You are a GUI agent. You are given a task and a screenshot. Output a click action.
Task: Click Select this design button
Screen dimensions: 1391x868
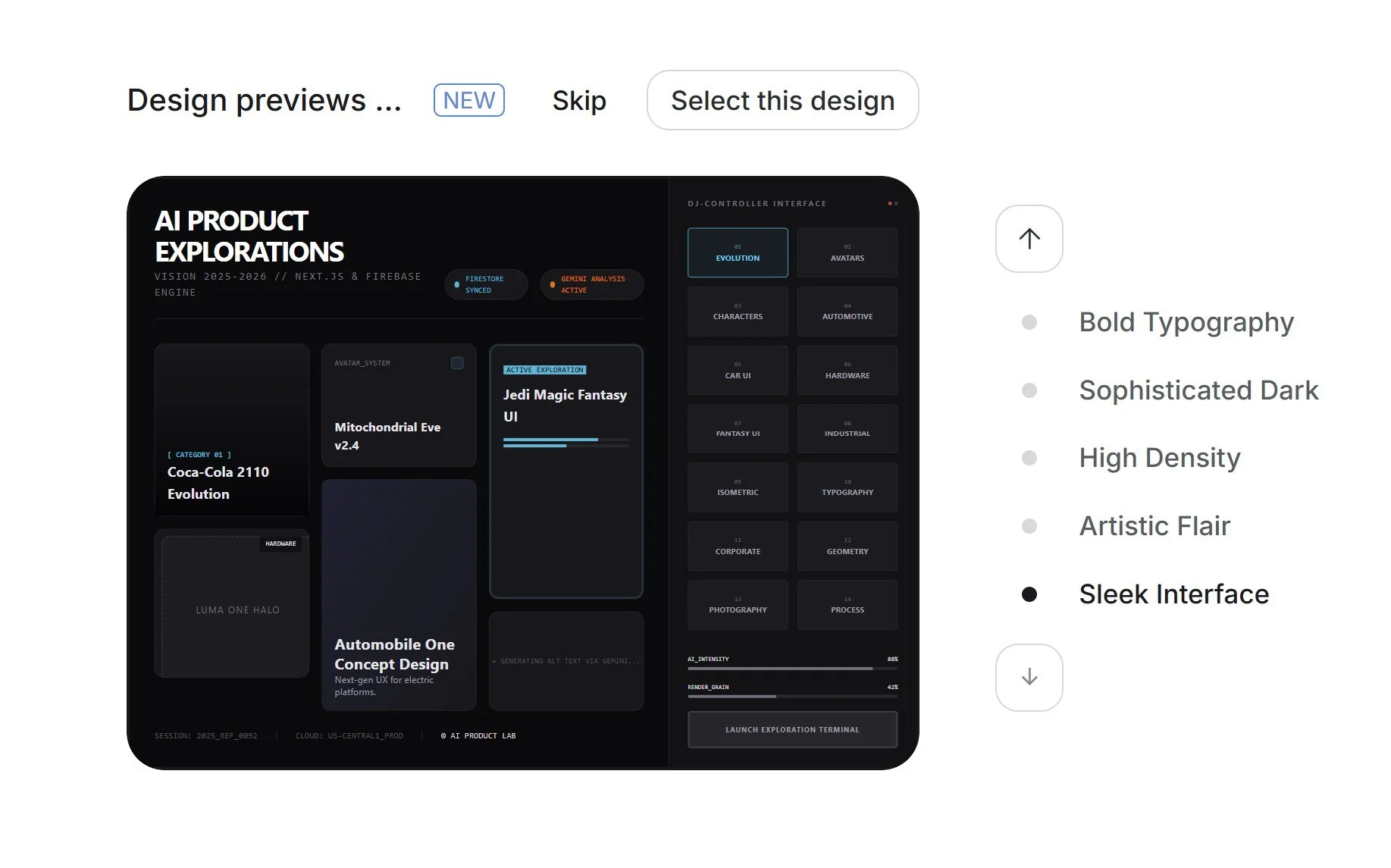click(x=782, y=100)
